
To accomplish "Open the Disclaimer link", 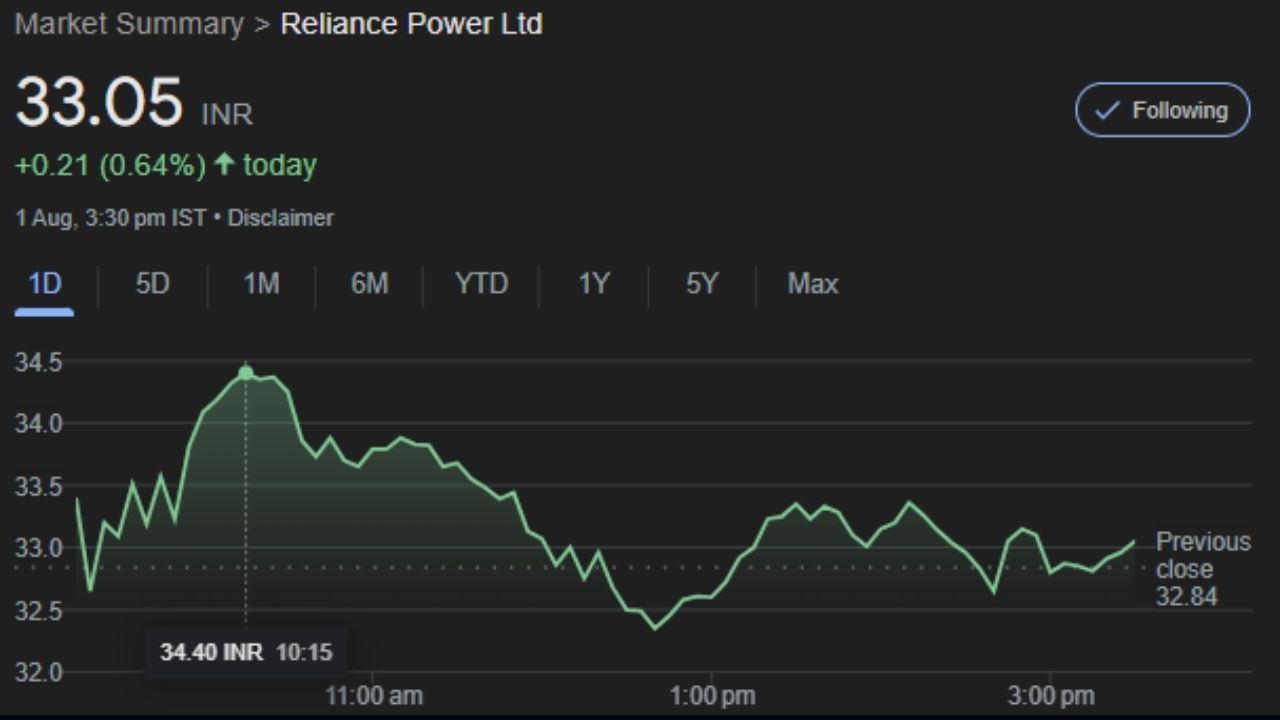I will pos(281,218).
